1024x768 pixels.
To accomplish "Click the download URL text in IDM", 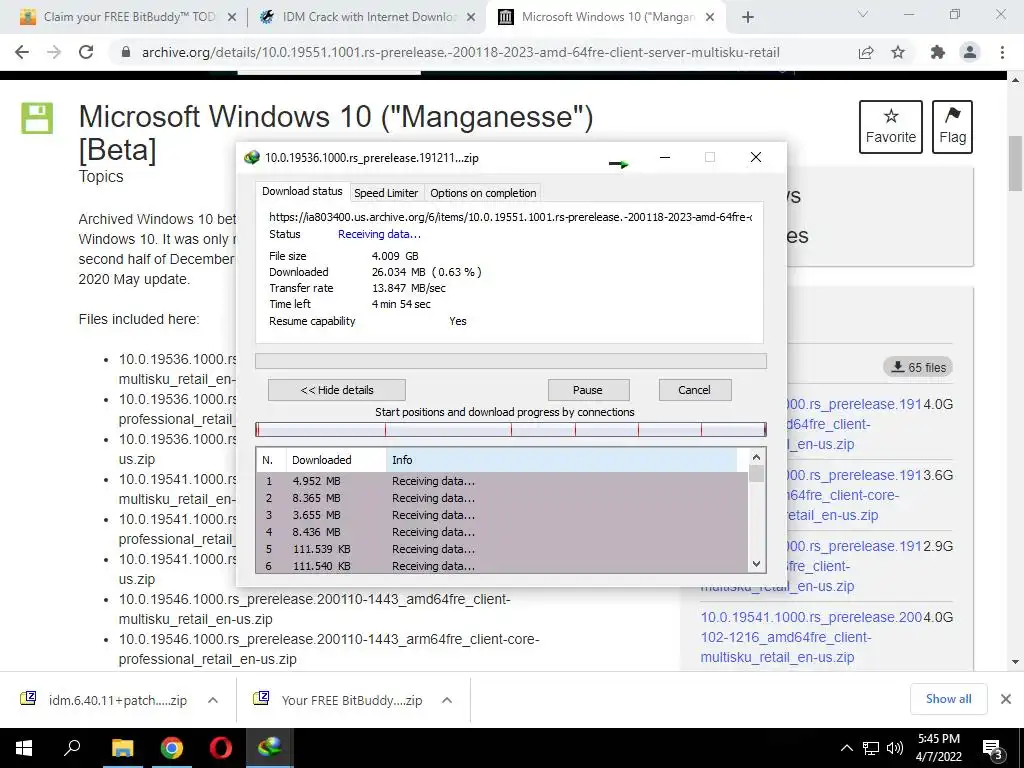I will click(511, 217).
